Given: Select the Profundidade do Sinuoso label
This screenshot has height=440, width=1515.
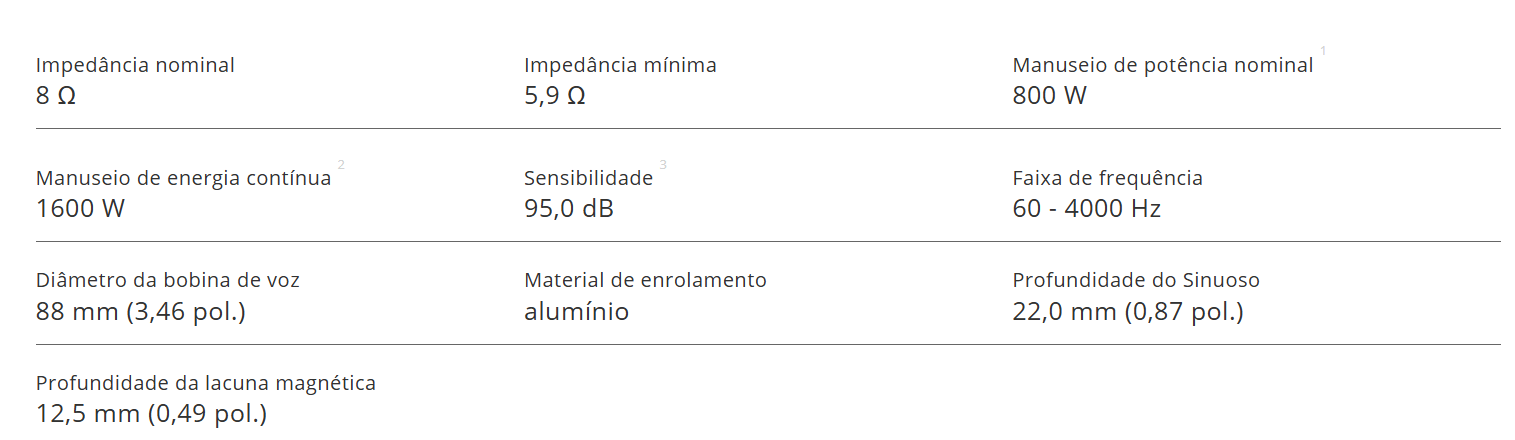Looking at the screenshot, I should (x=1136, y=280).
